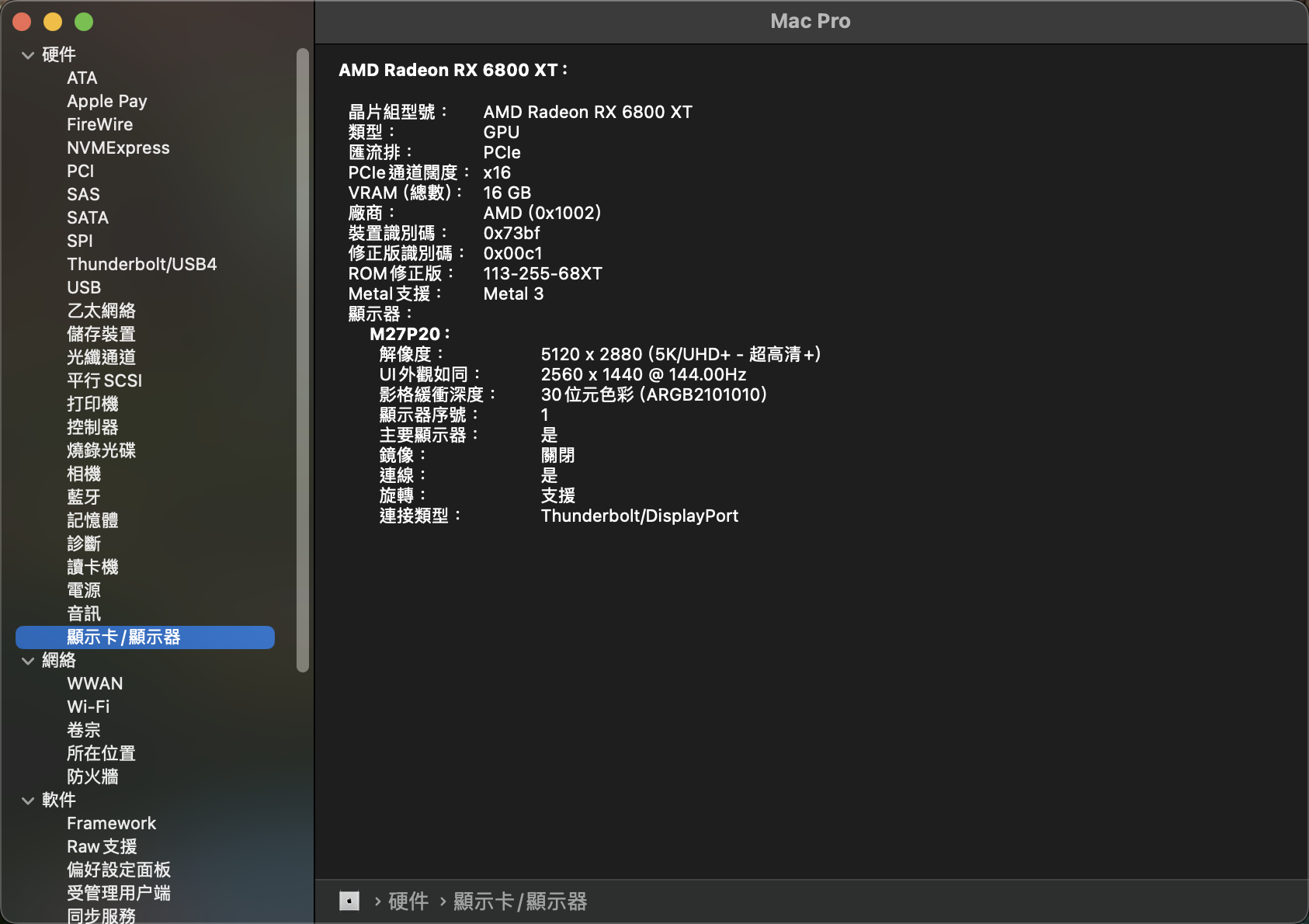Select 儲存裝置 in the sidebar
The image size is (1309, 924).
click(101, 335)
